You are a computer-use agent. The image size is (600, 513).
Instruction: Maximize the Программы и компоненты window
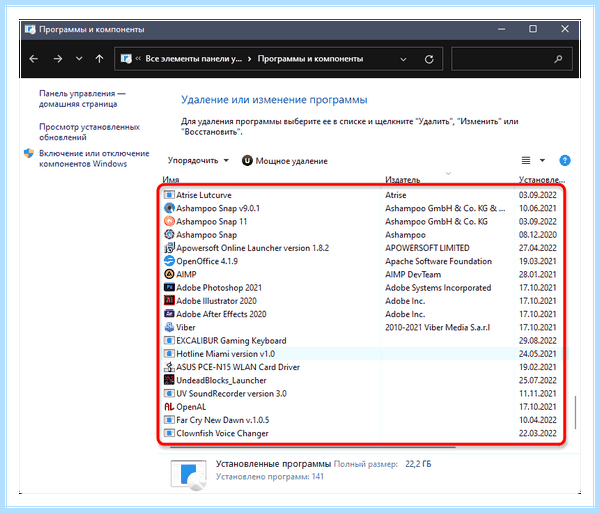[533, 29]
